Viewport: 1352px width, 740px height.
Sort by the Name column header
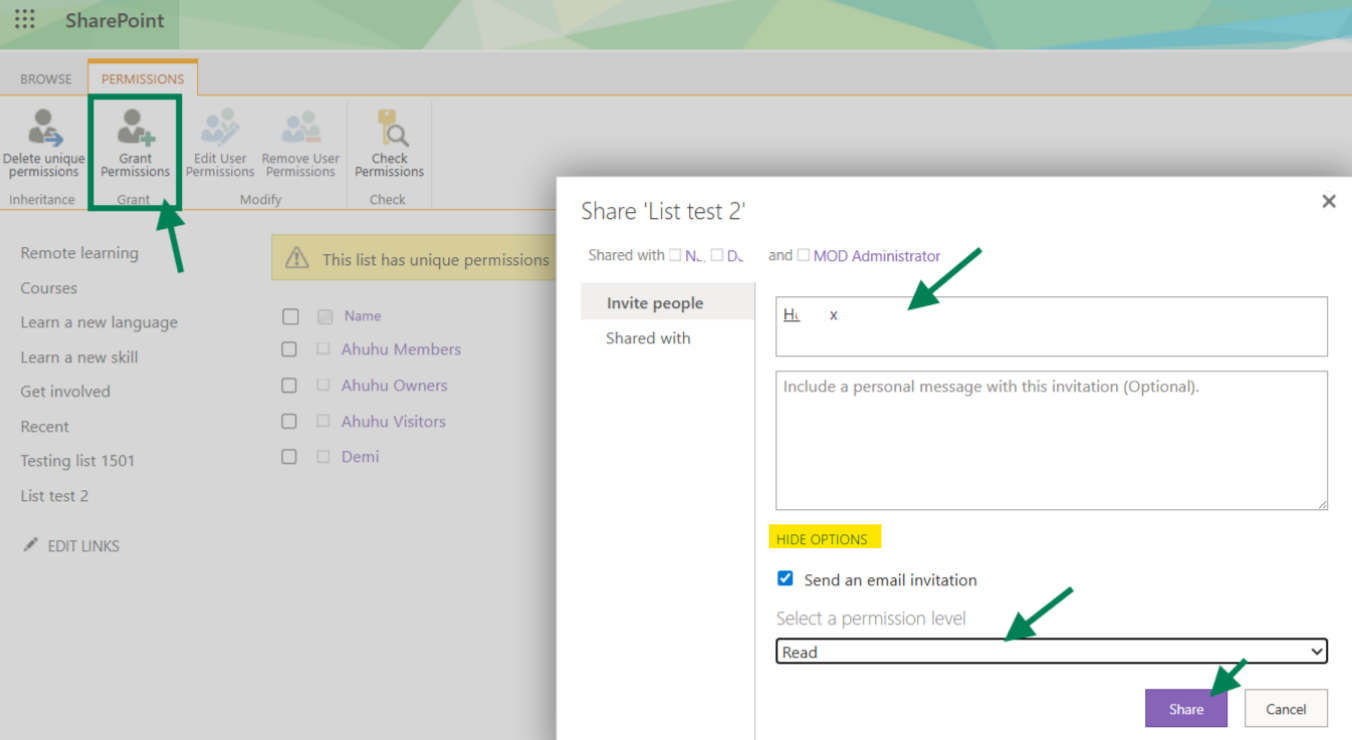pos(362,316)
